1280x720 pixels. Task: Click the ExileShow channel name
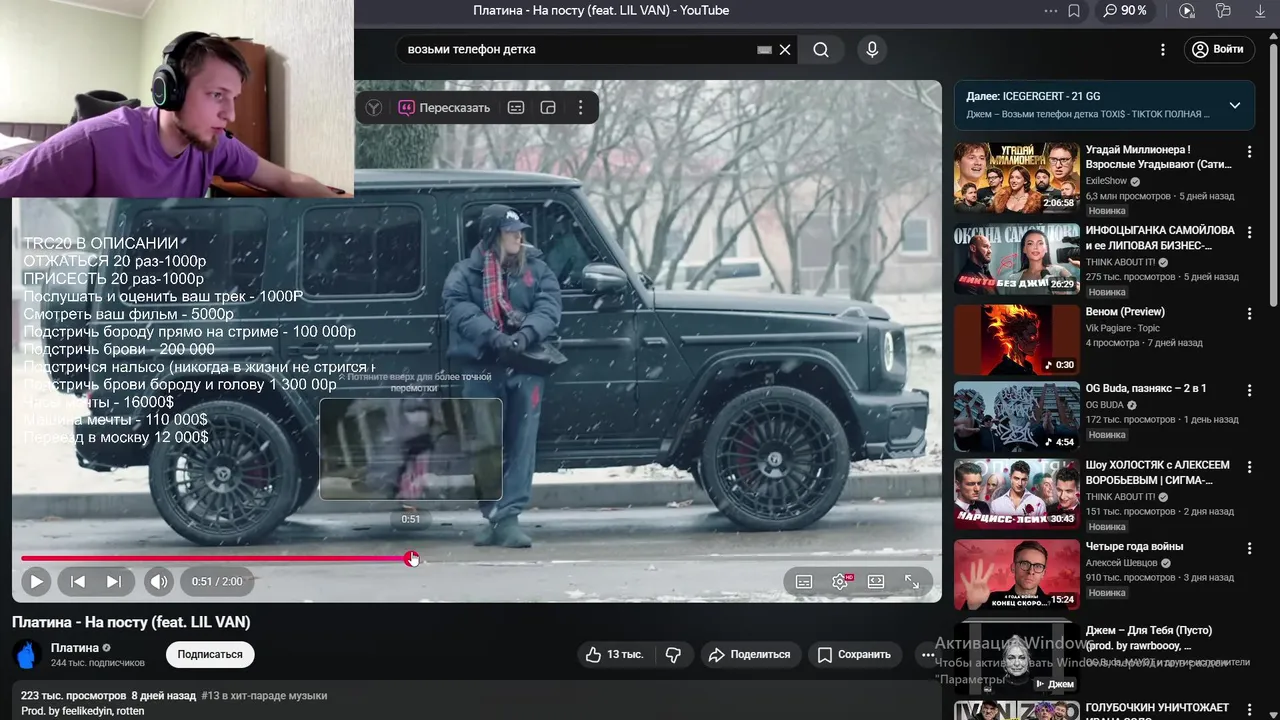click(x=1106, y=182)
